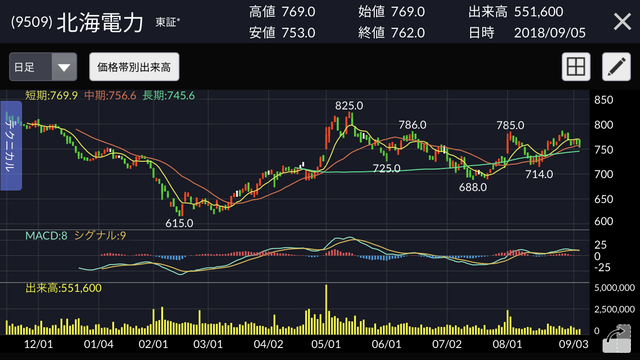Click the 08/01 date axis label
640x360 pixels.
click(507, 344)
